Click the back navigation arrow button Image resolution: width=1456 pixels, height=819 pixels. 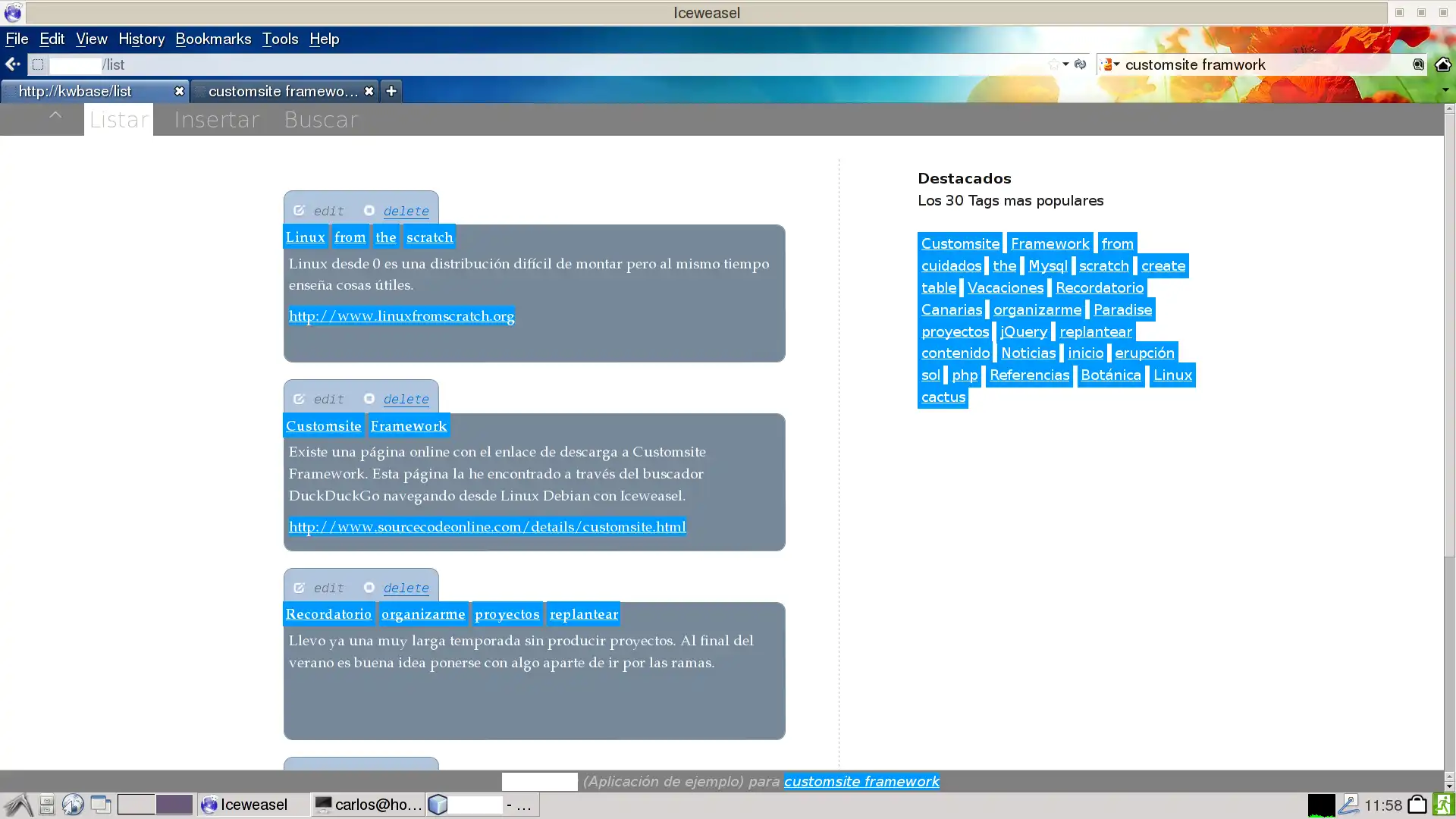click(12, 64)
